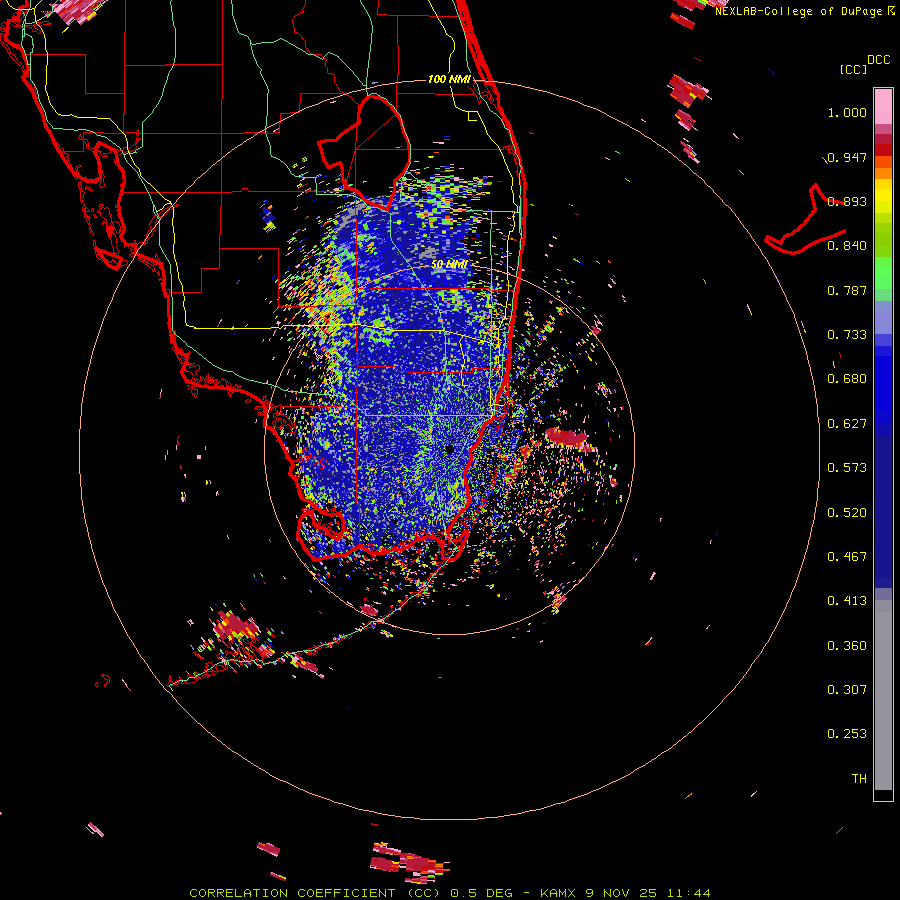Click the 0.733 scale value
The image size is (900, 900).
pyautogui.click(x=847, y=335)
